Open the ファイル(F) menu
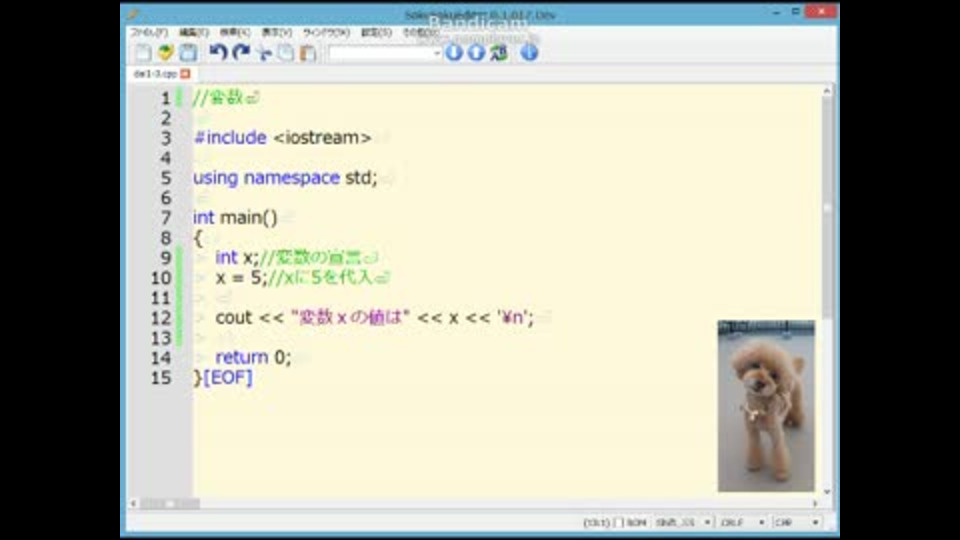960x540 pixels. 149,32
